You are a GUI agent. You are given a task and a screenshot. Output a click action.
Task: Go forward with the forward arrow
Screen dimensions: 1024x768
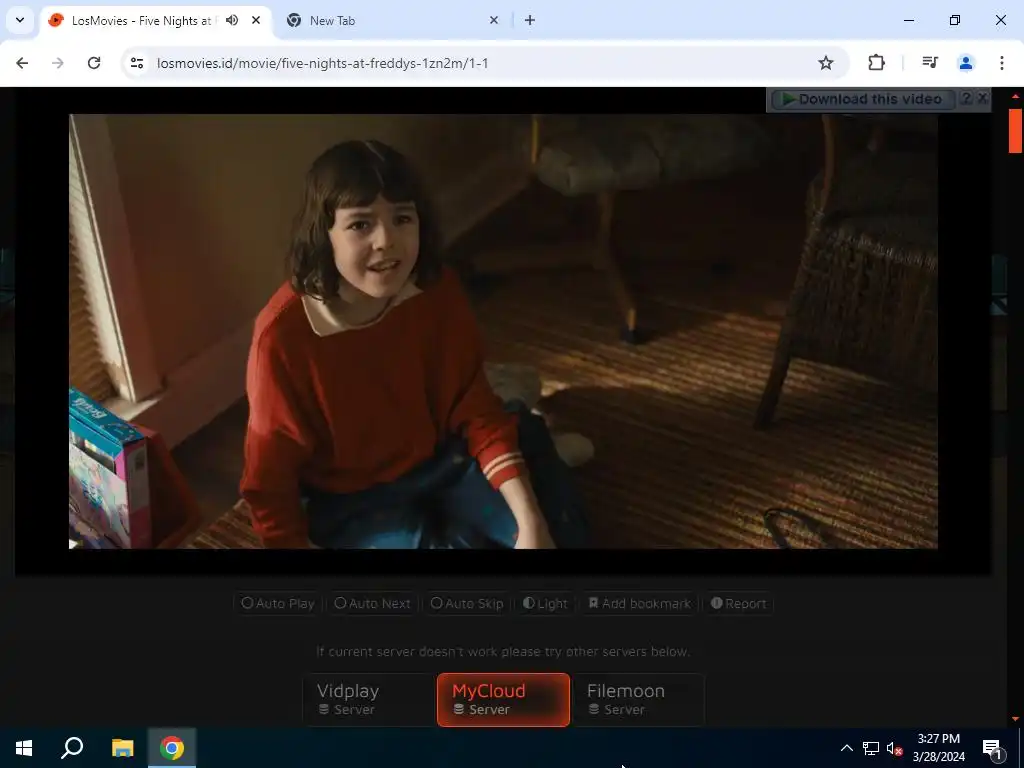click(58, 63)
